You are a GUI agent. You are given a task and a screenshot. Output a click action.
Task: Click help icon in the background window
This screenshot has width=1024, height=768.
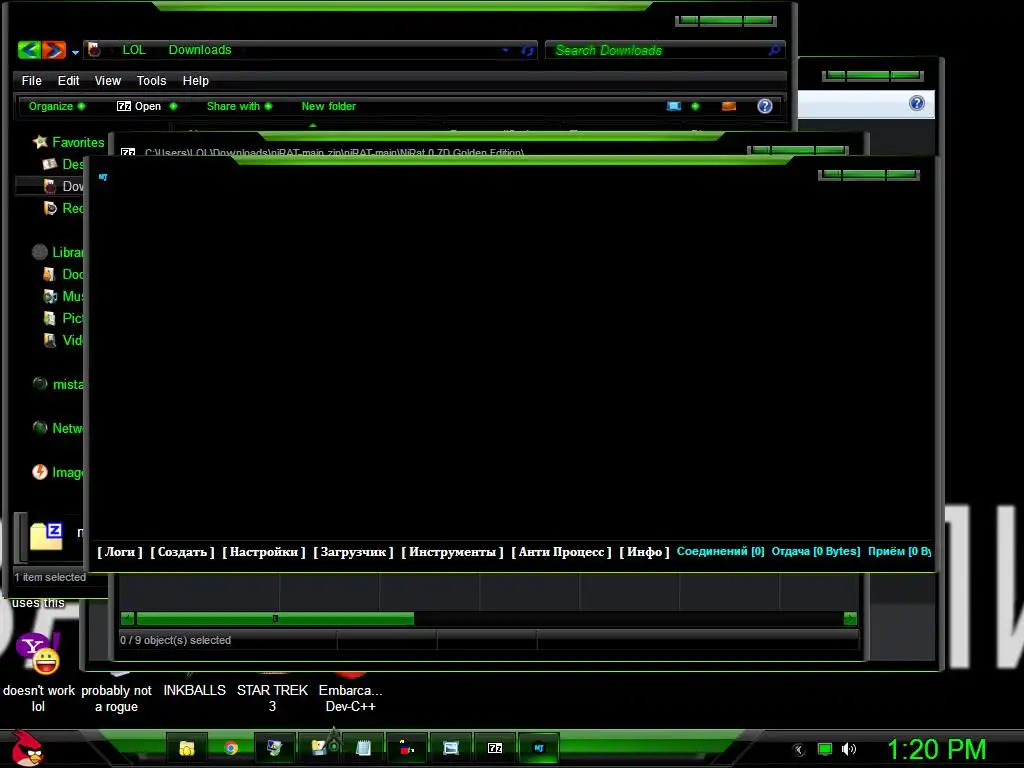917,103
